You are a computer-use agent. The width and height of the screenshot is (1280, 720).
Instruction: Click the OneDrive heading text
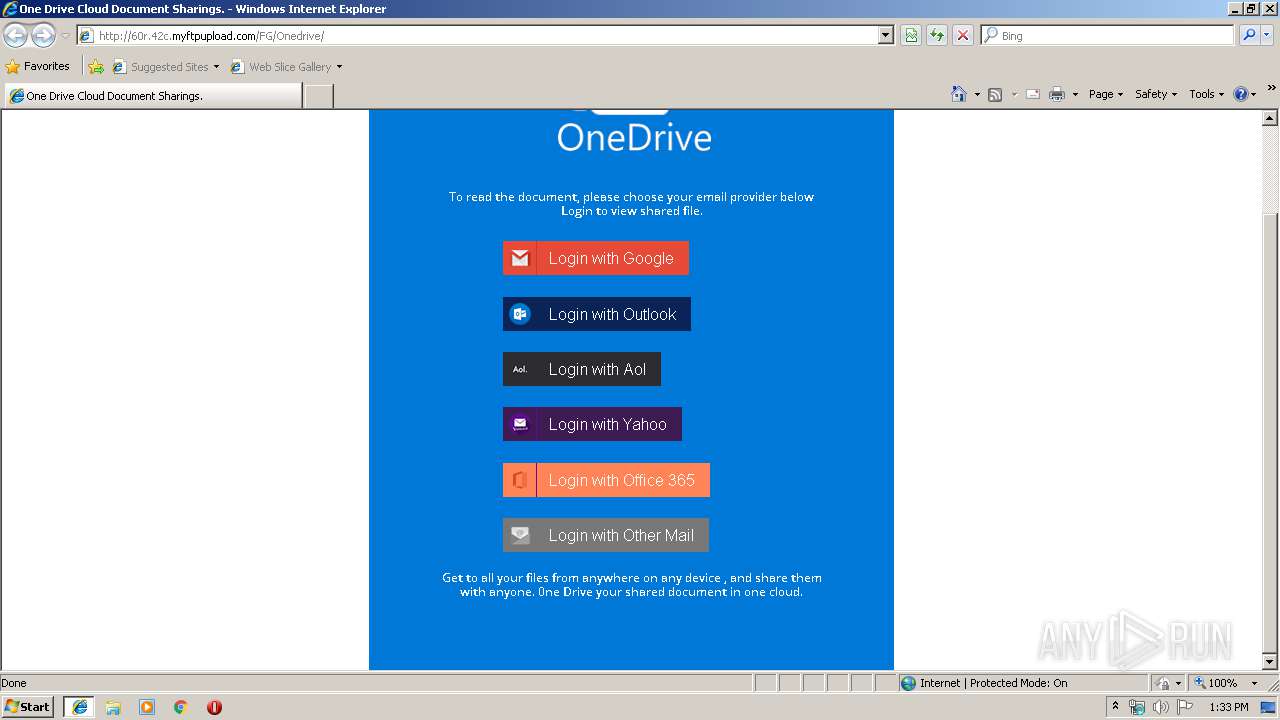click(634, 137)
